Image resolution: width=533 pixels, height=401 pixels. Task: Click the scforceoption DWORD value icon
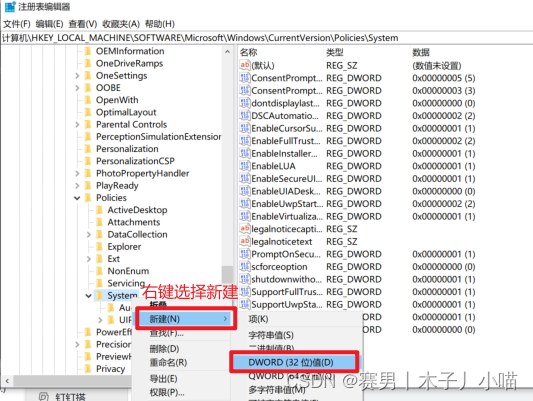coord(245,266)
